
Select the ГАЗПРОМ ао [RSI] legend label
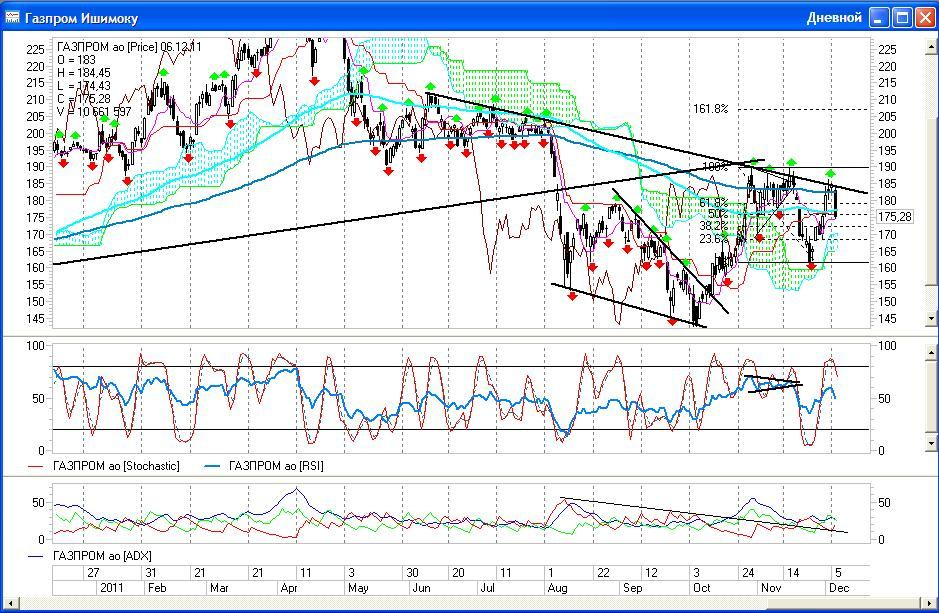point(276,466)
